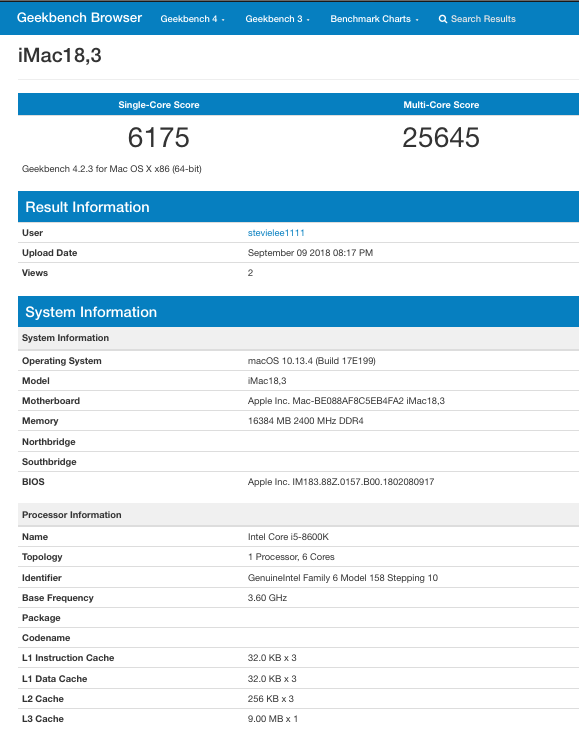This screenshot has height=738, width=579.
Task: Click the Package row label
Action: [41, 618]
